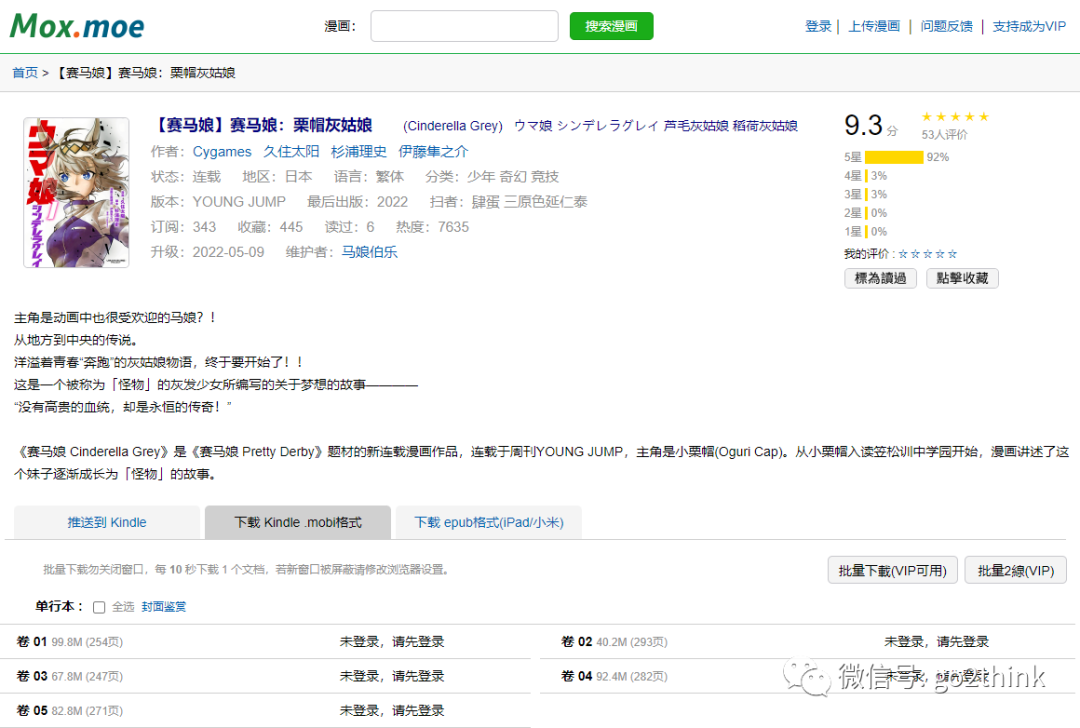Open the 问题反馈 feedback link

946,26
